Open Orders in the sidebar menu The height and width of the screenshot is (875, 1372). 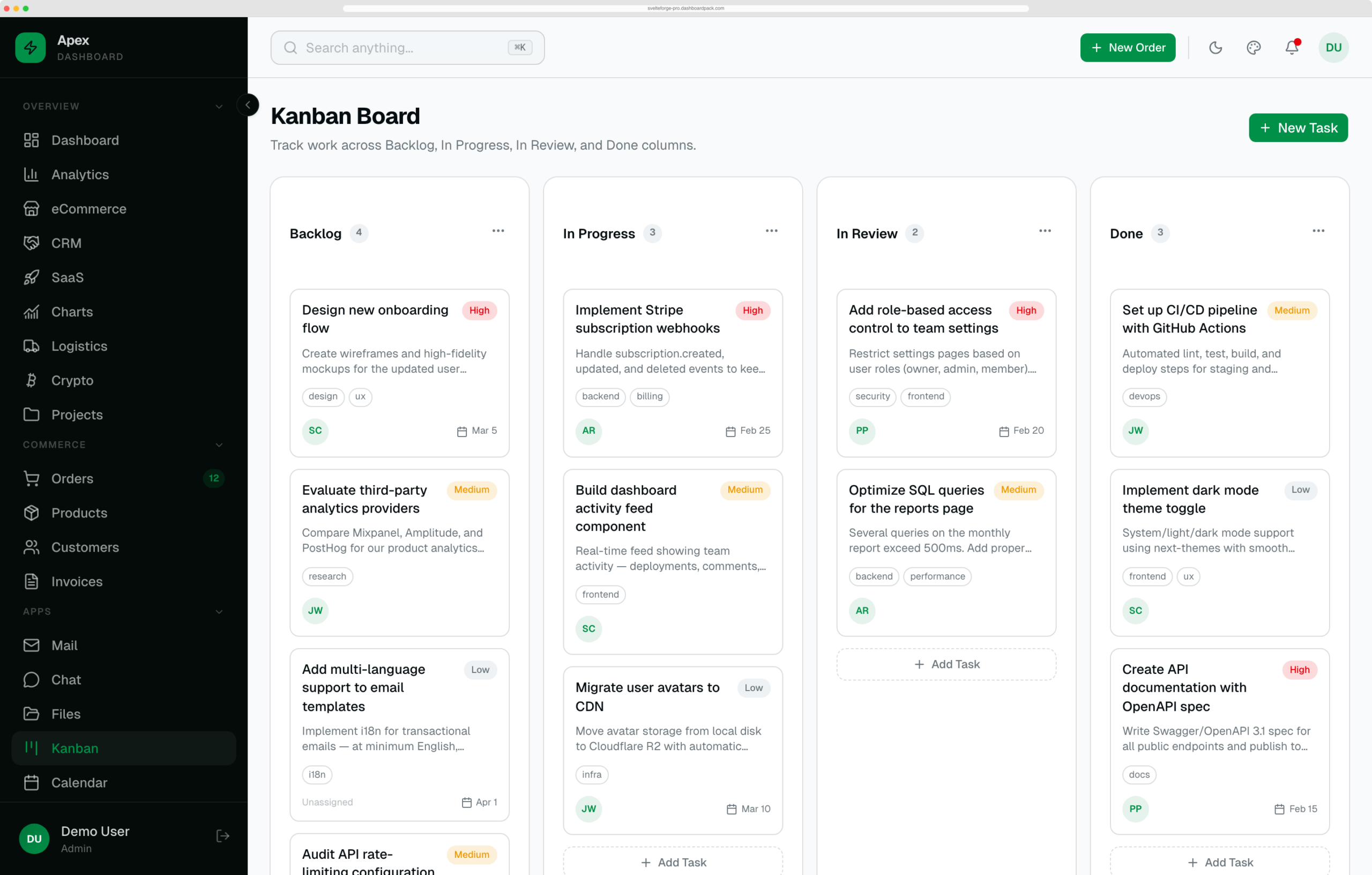[x=124, y=478]
